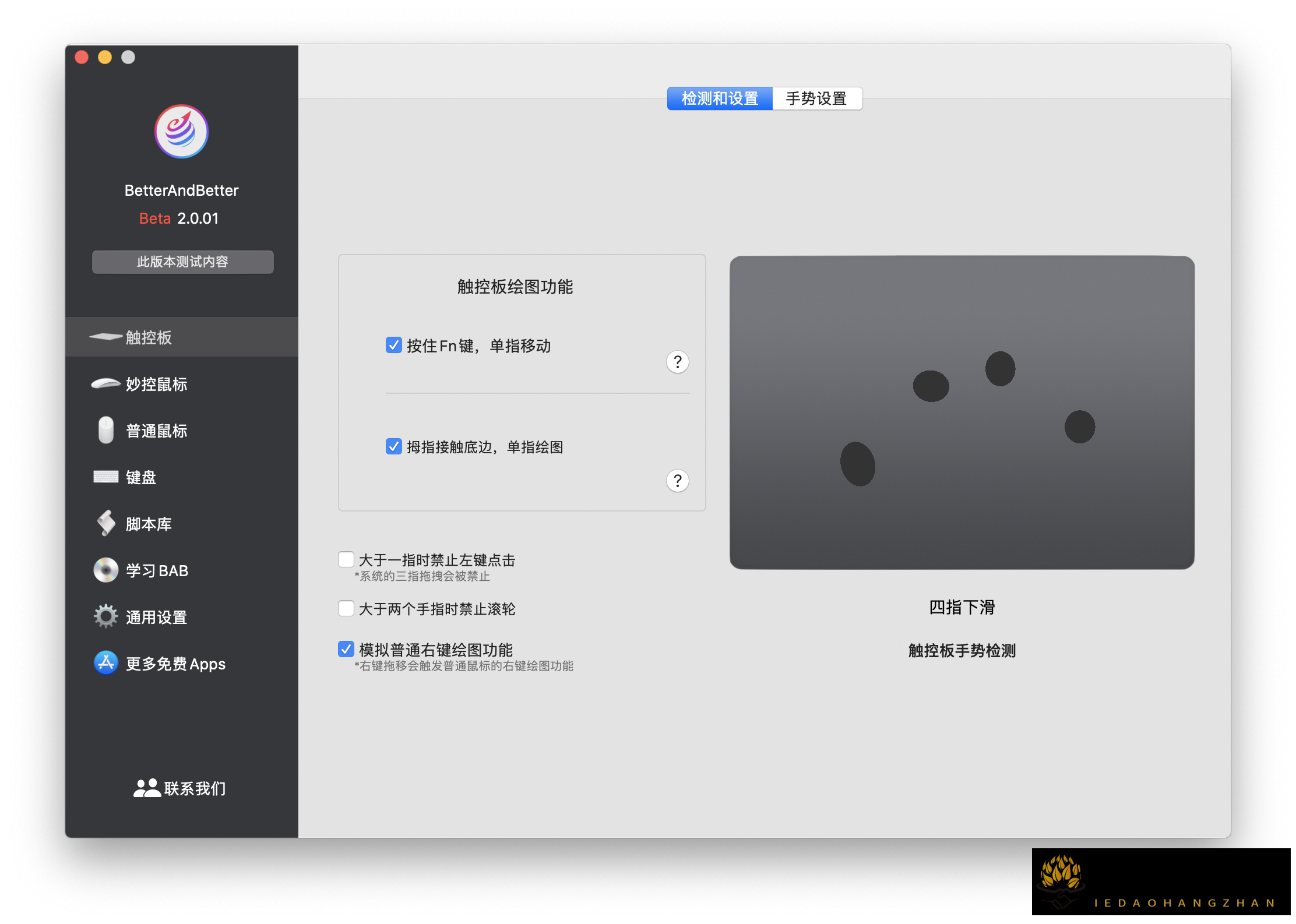The width and height of the screenshot is (1296, 924).
Task: Minimize the window with yellow button
Action: [105, 57]
